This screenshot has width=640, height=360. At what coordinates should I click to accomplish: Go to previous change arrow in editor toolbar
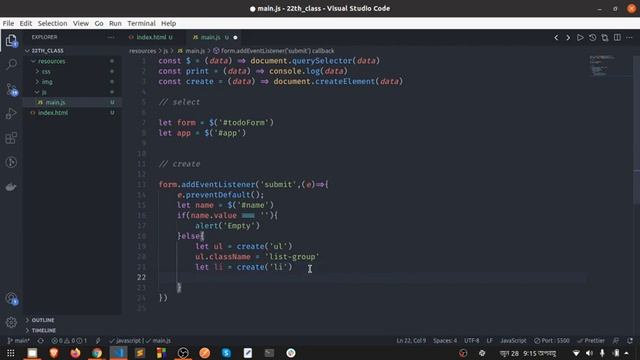tap(556, 38)
